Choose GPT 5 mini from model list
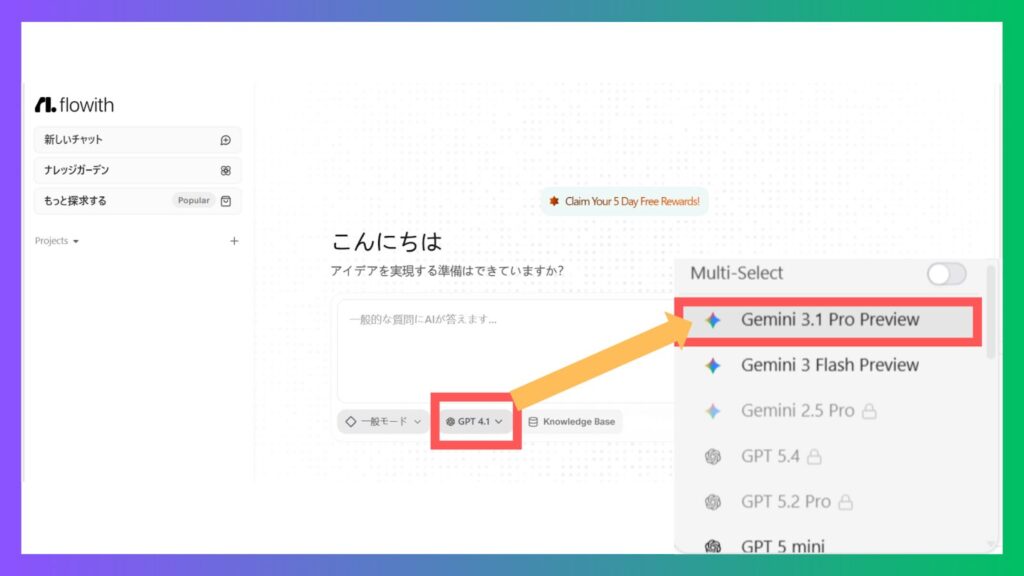This screenshot has width=1024, height=576. click(782, 546)
